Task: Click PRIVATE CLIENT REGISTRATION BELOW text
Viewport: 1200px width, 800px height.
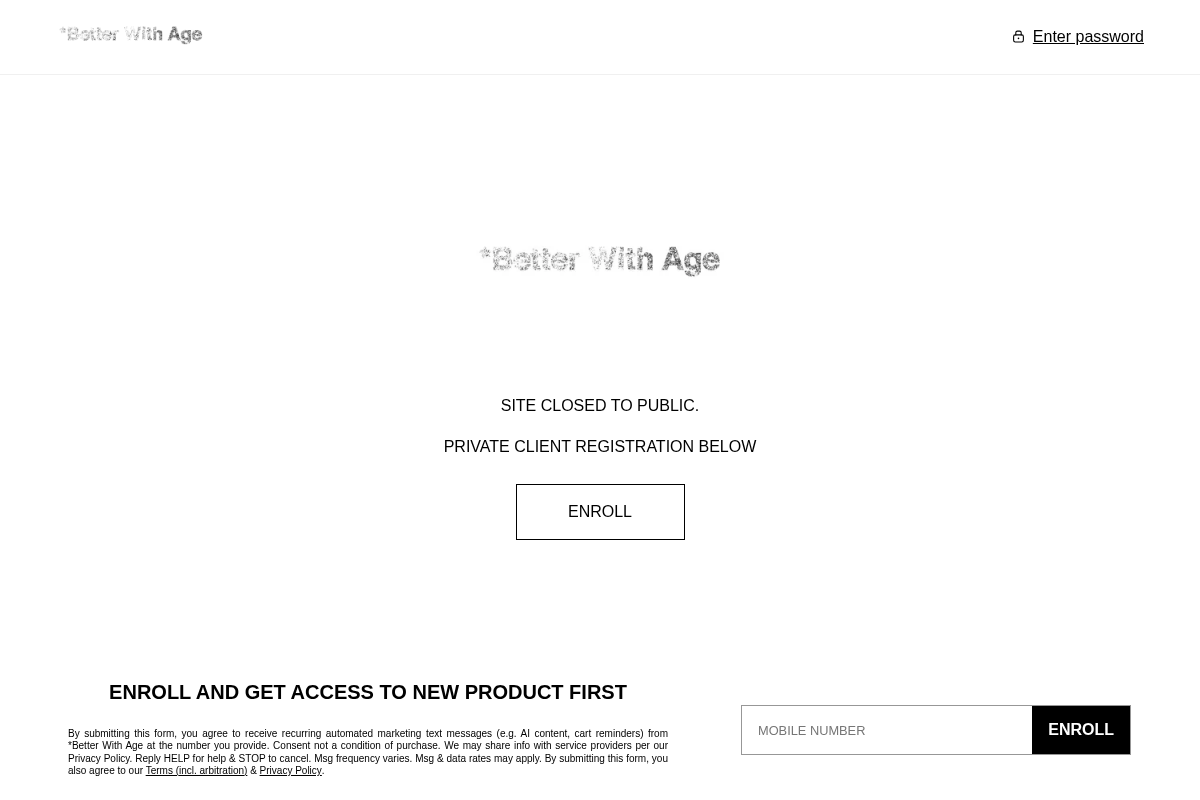Action: point(600,446)
